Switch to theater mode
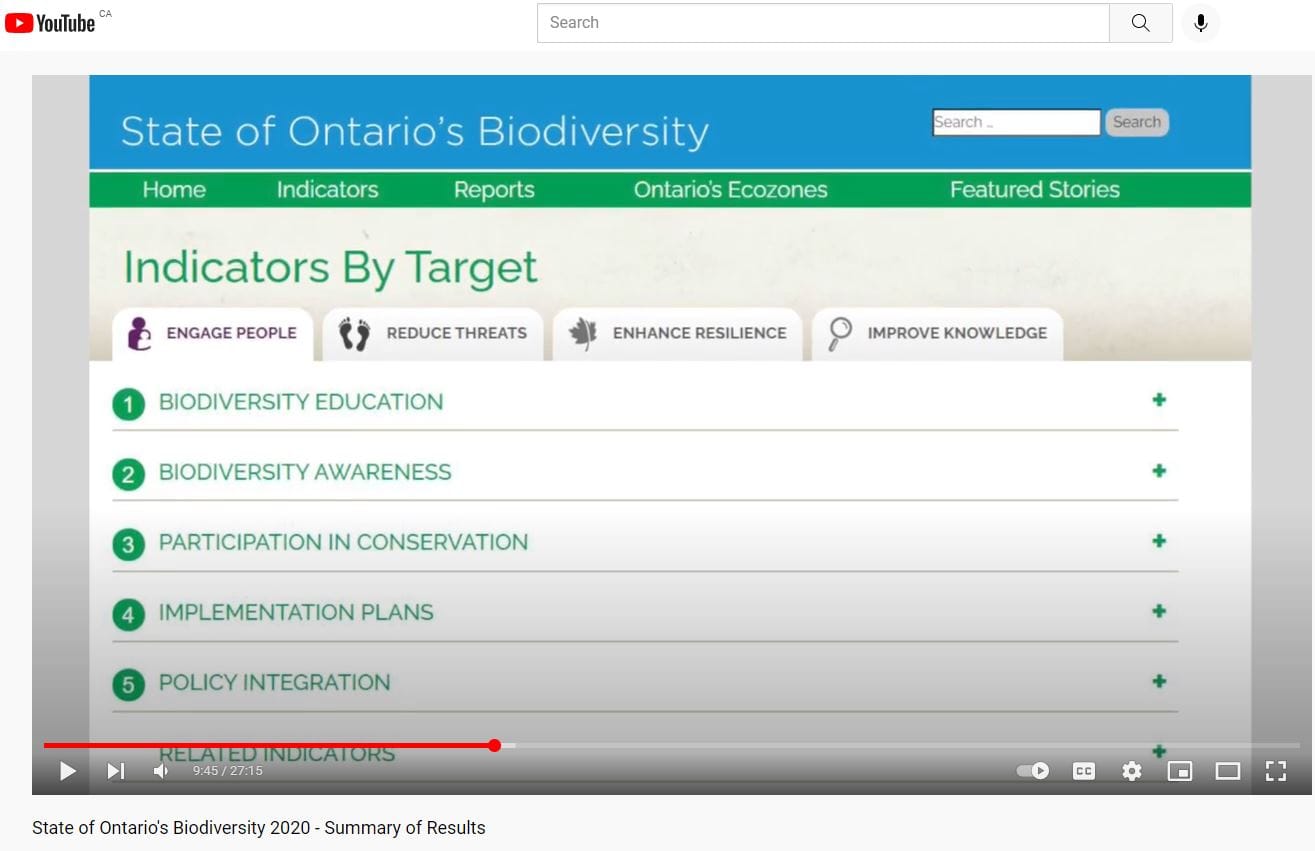The height and width of the screenshot is (851, 1315). tap(1227, 771)
